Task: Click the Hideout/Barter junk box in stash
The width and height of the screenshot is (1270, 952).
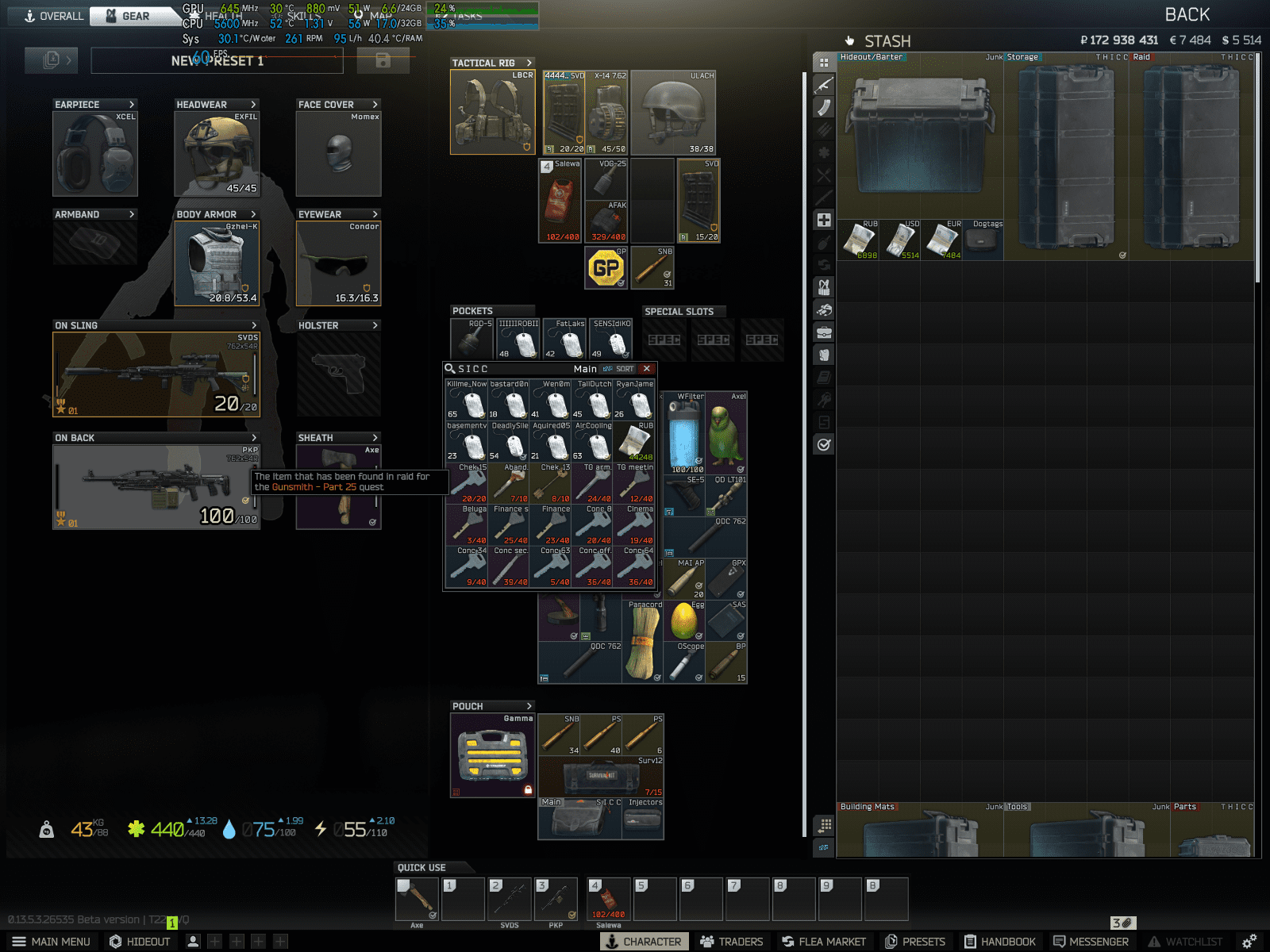Action: pos(920,136)
